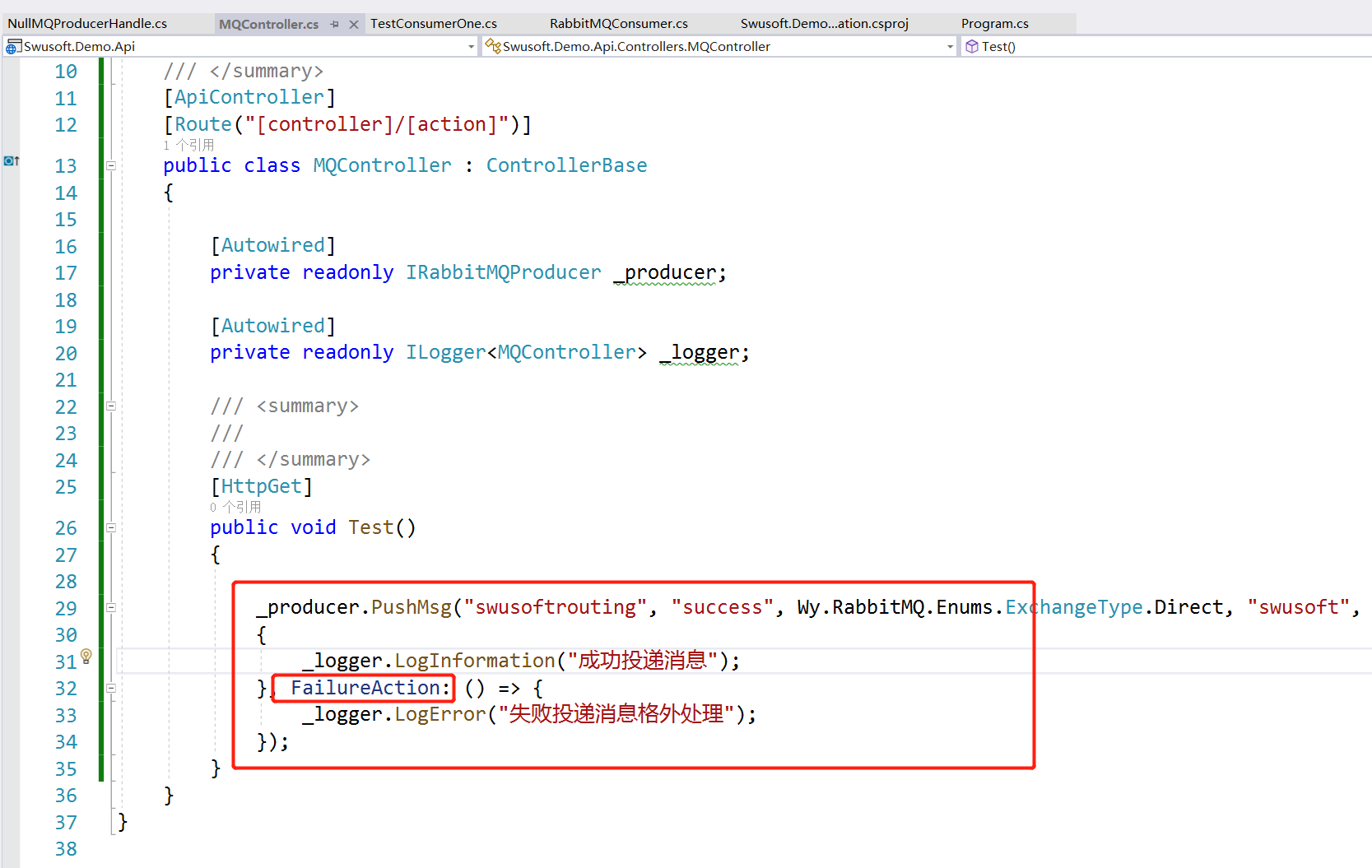
Task: Switch to the NullMQProducerHandle.cs tab
Action: 87,23
